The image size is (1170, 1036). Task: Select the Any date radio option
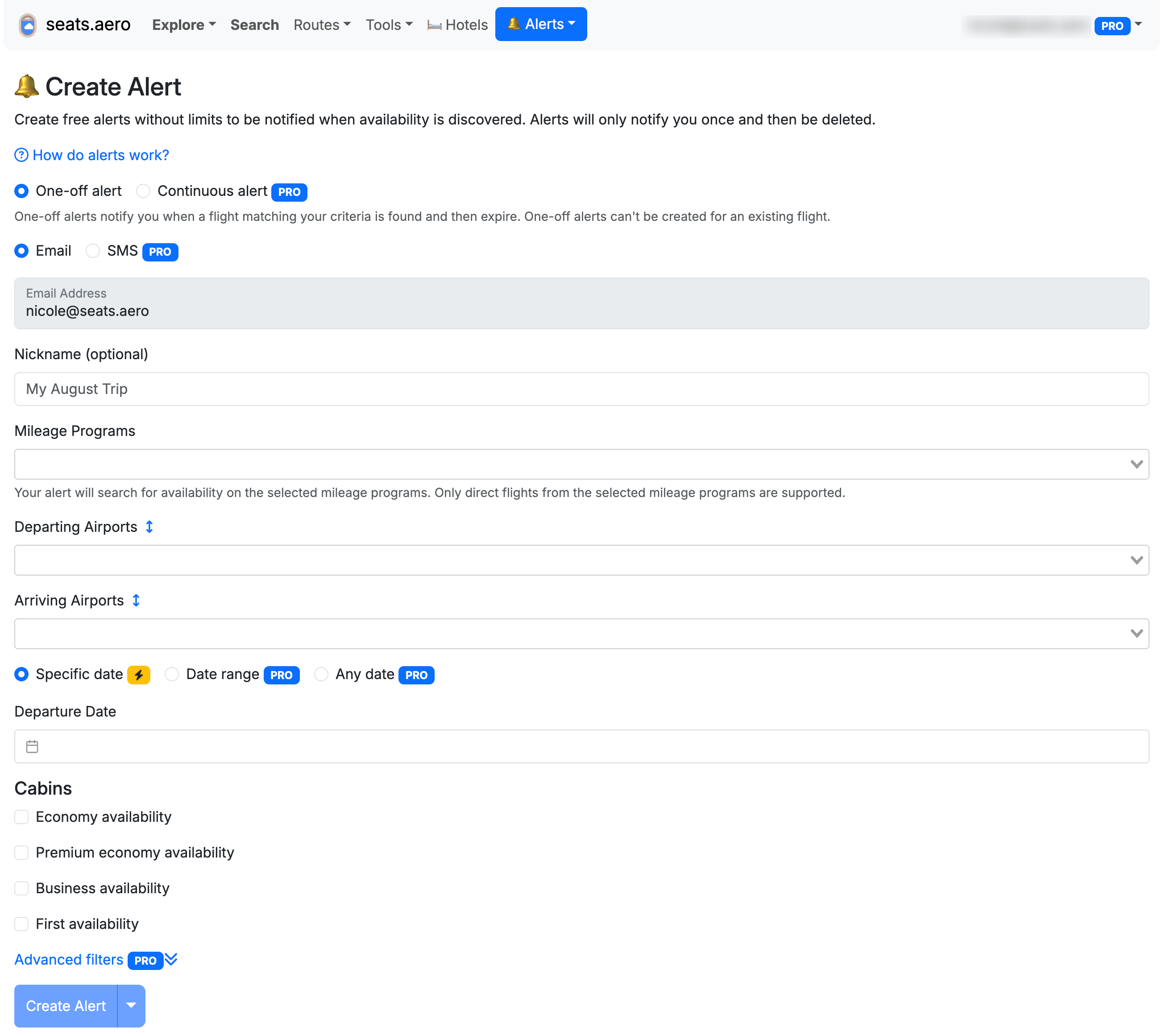(321, 674)
